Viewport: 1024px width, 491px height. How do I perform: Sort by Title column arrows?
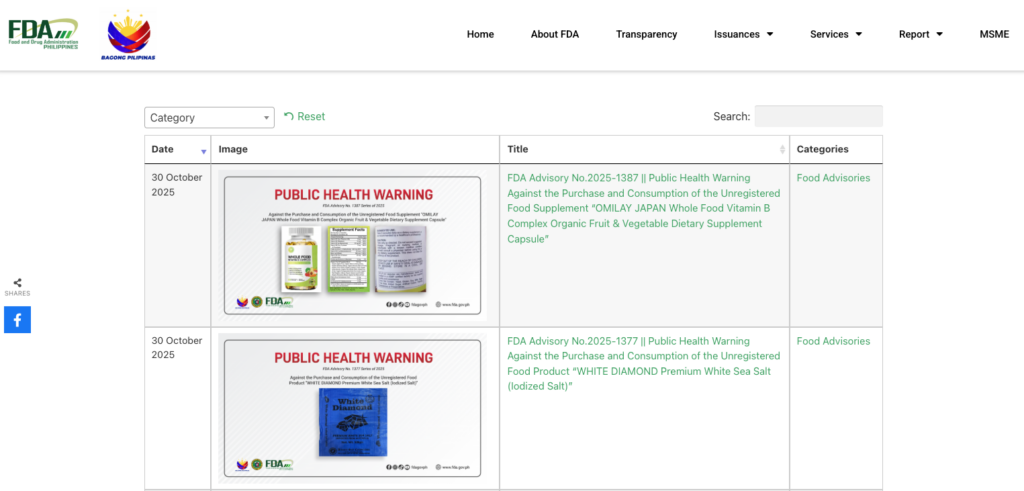(782, 150)
